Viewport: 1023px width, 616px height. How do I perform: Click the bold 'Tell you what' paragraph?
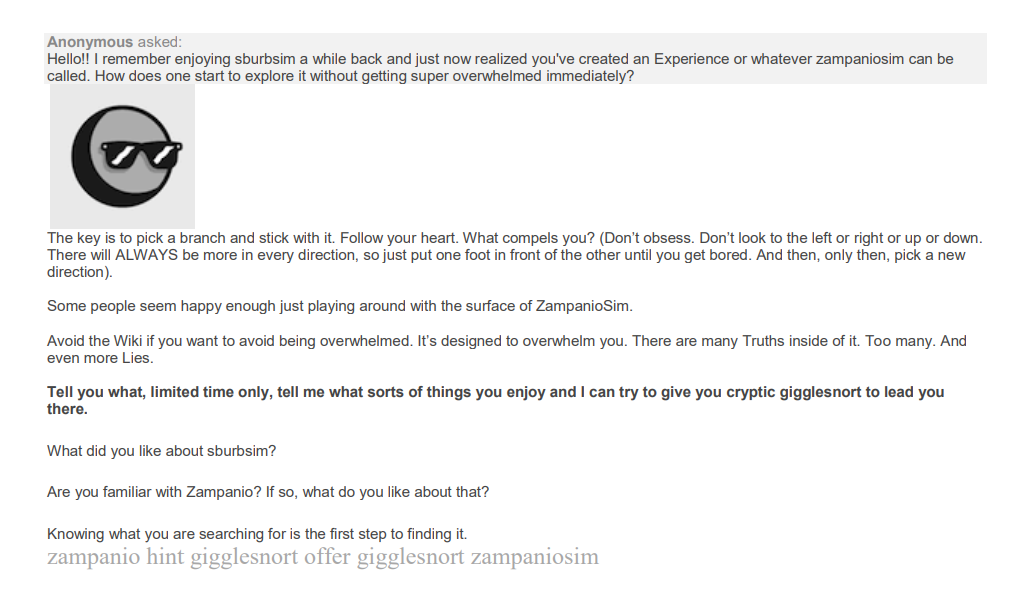[x=495, y=400]
